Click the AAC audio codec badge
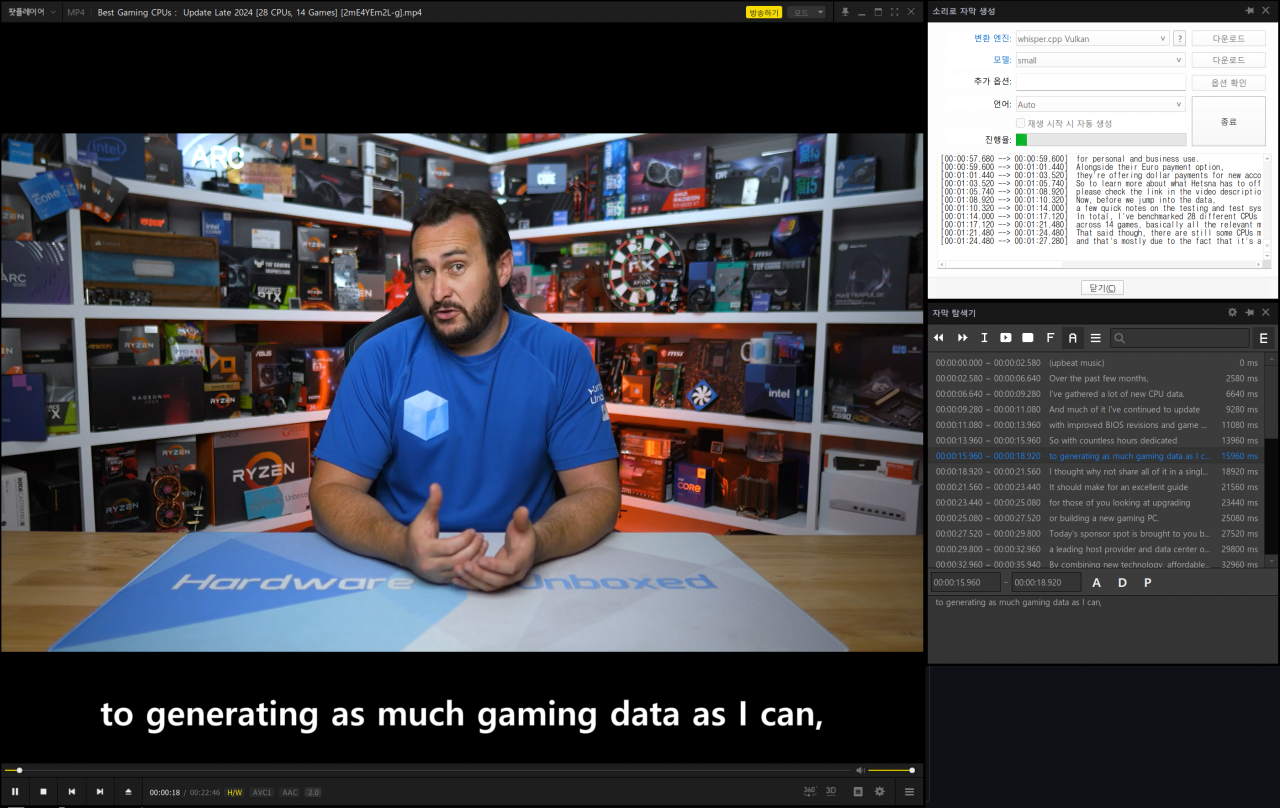The width and height of the screenshot is (1280, 808). point(289,792)
